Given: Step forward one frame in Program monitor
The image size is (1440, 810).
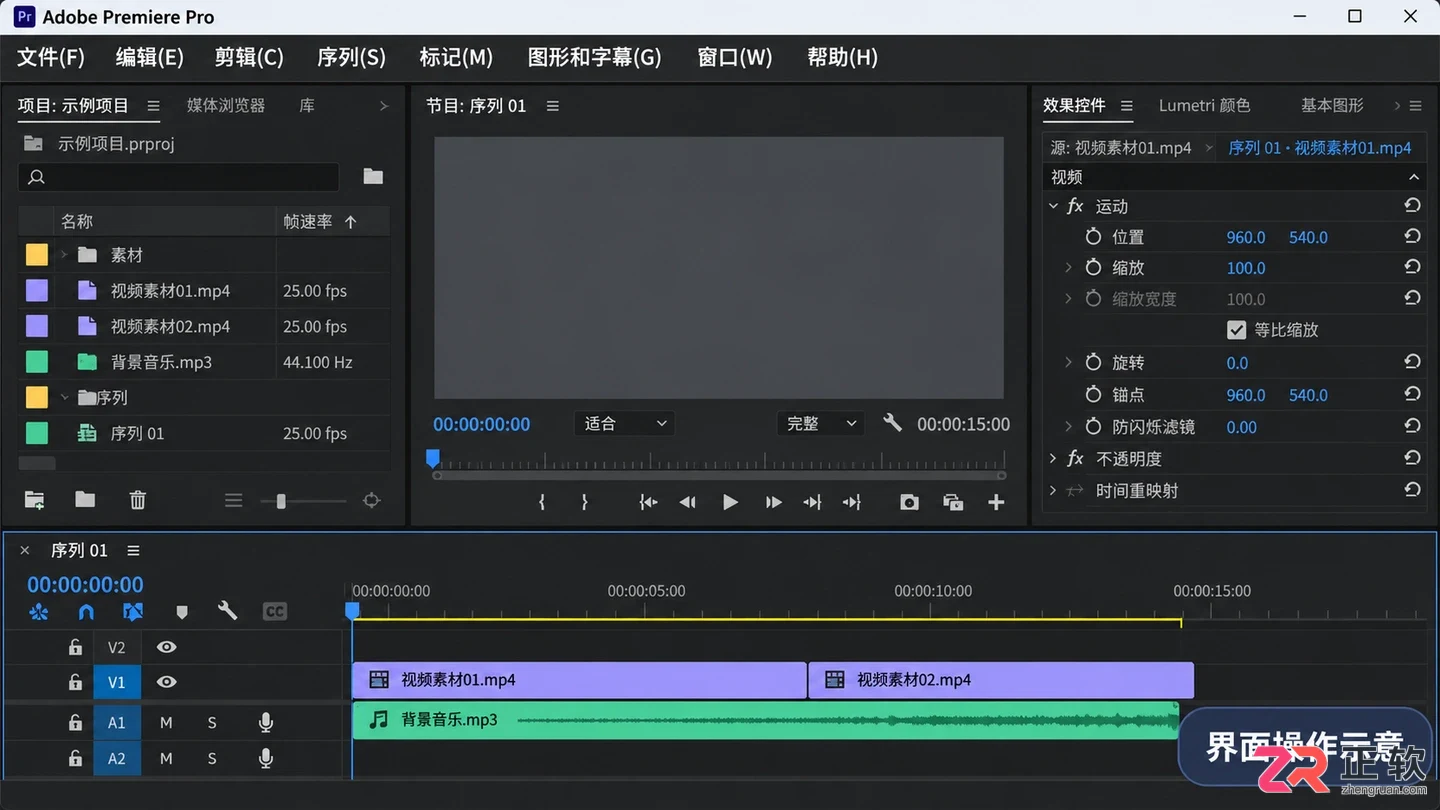Looking at the screenshot, I should [x=773, y=502].
